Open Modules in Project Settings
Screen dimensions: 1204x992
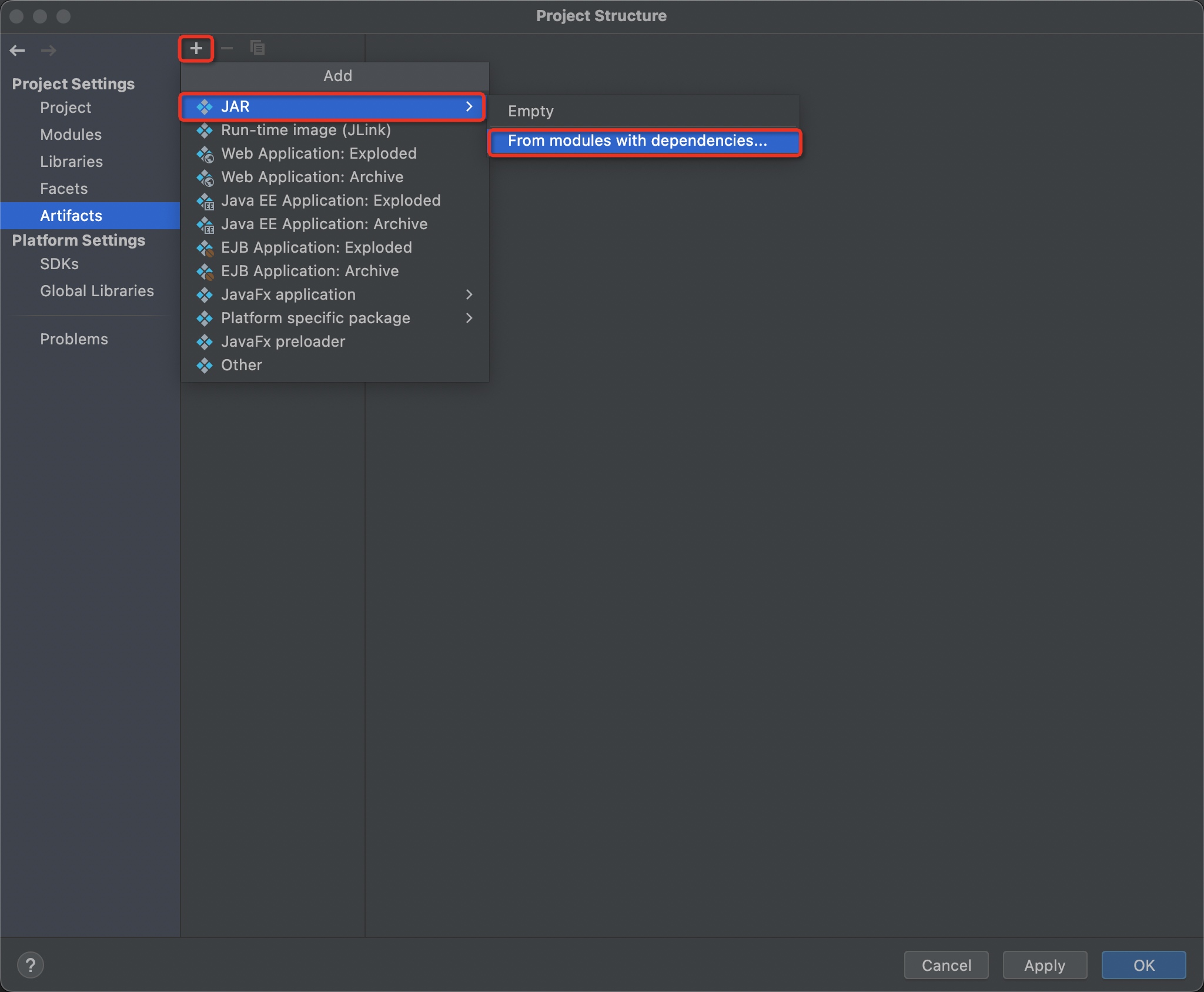tap(71, 135)
